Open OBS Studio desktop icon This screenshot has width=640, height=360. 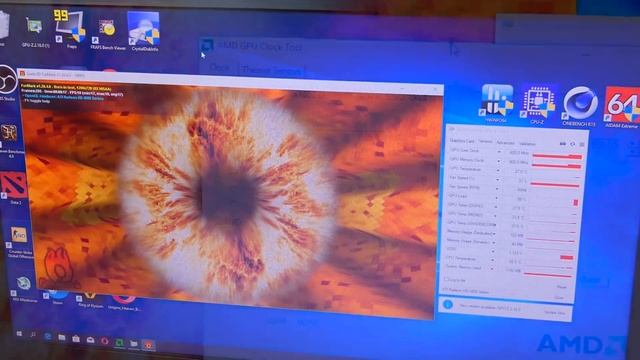(x=7, y=82)
